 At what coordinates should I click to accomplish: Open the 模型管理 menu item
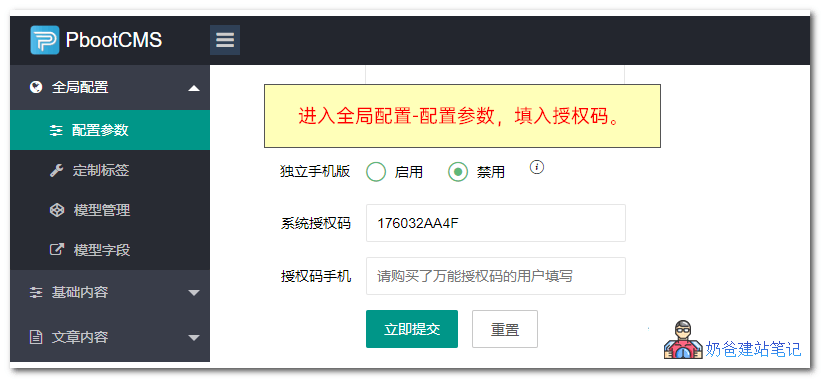[x=110, y=210]
